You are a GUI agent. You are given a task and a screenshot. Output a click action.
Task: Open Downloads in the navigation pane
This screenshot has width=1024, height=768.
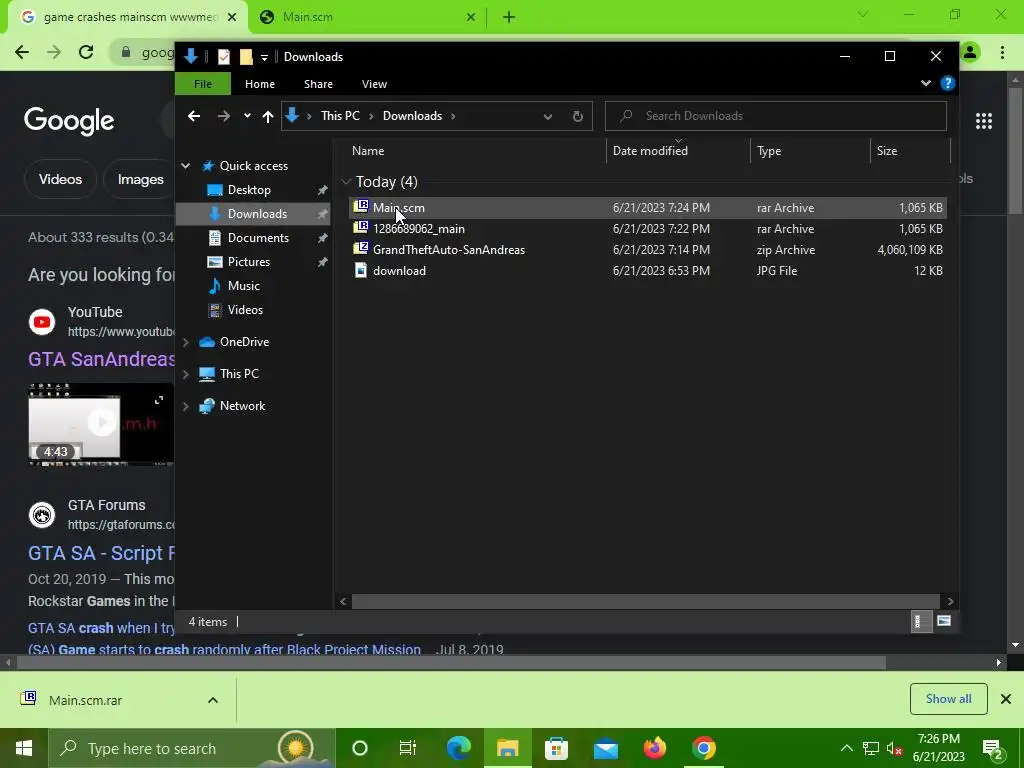coord(257,214)
